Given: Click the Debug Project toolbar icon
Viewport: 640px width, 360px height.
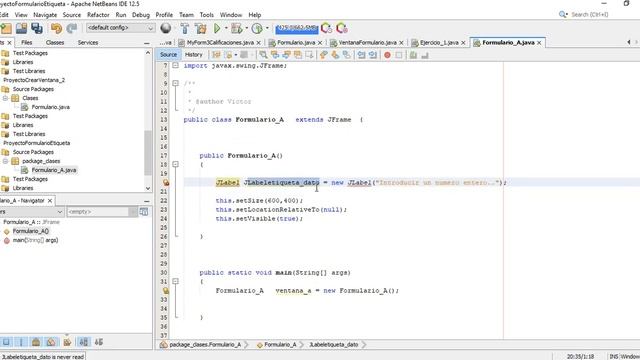Looking at the screenshot, I should click(237, 28).
